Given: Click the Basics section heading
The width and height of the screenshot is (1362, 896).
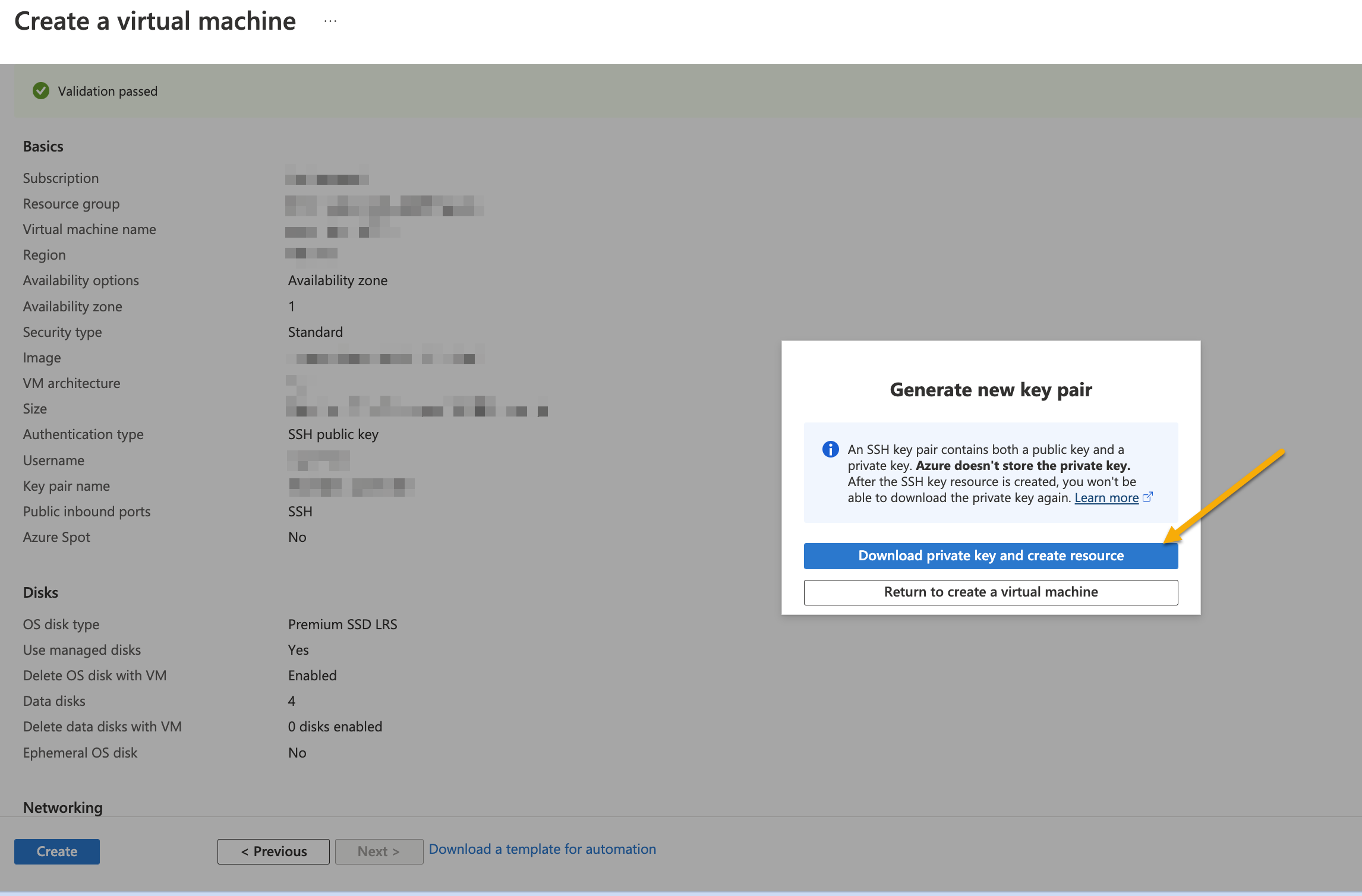Looking at the screenshot, I should click(x=43, y=146).
